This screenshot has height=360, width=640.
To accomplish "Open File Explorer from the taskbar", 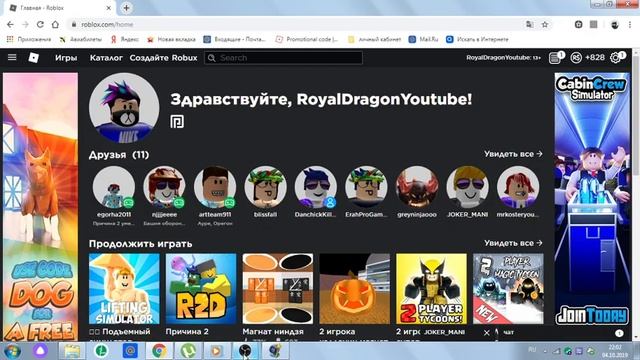I will point(72,351).
